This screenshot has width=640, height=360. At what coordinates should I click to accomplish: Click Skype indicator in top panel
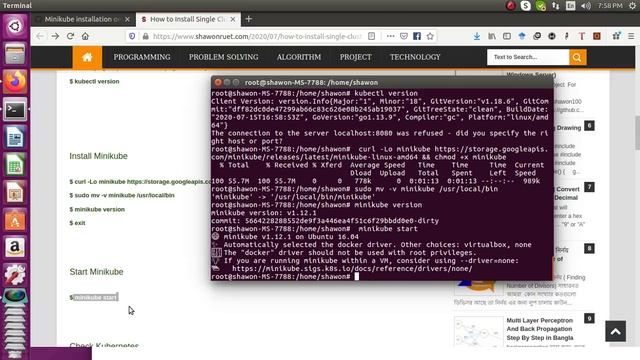point(526,6)
